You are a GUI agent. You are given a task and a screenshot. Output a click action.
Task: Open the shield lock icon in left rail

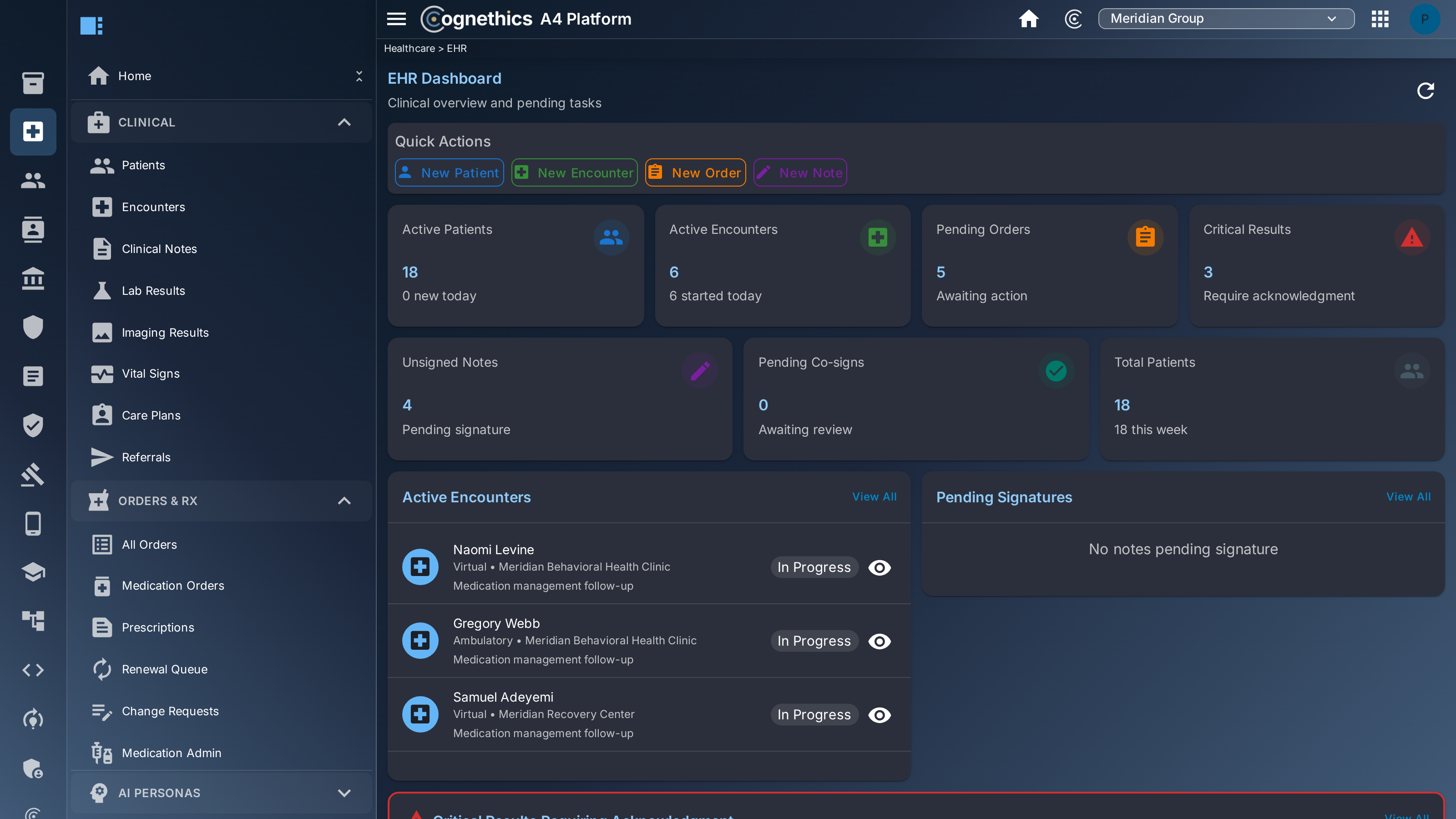point(33,768)
